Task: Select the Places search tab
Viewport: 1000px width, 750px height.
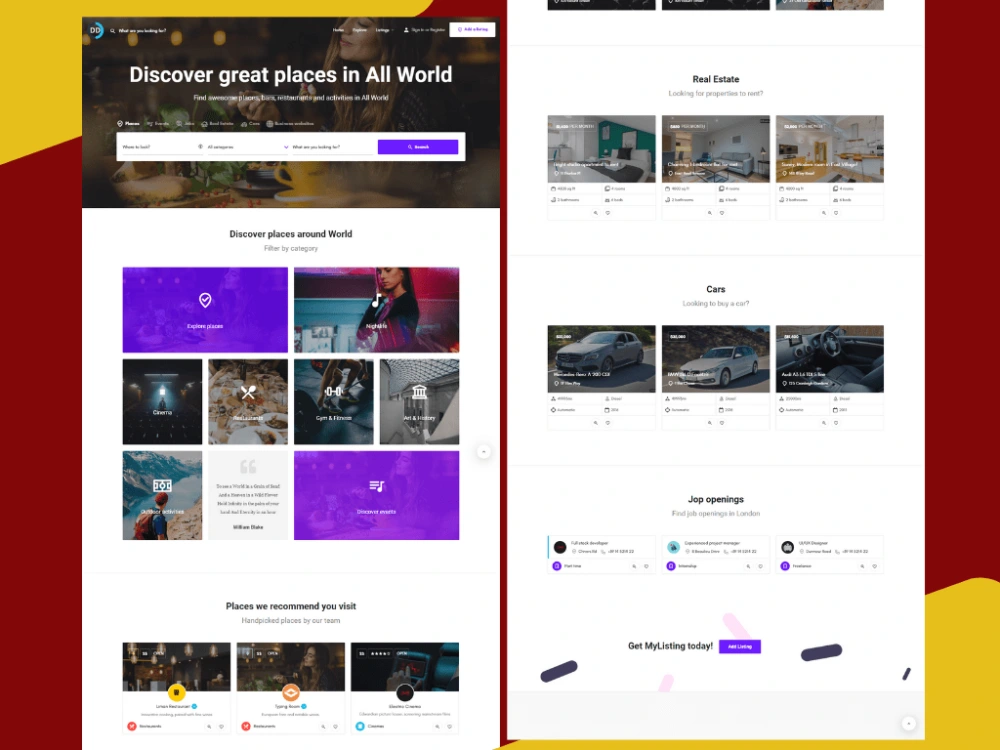Action: pos(128,124)
